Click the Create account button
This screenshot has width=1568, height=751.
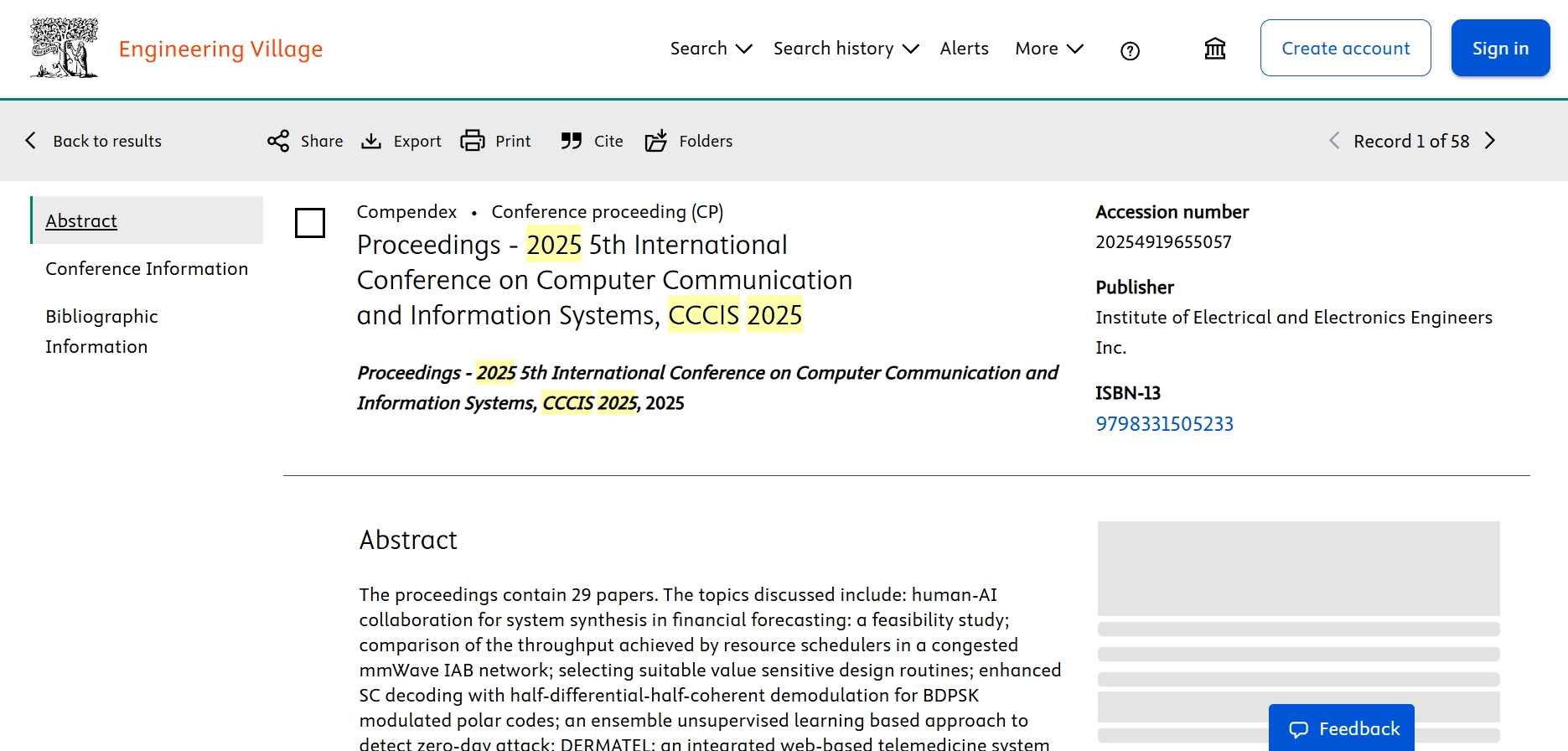pos(1345,49)
